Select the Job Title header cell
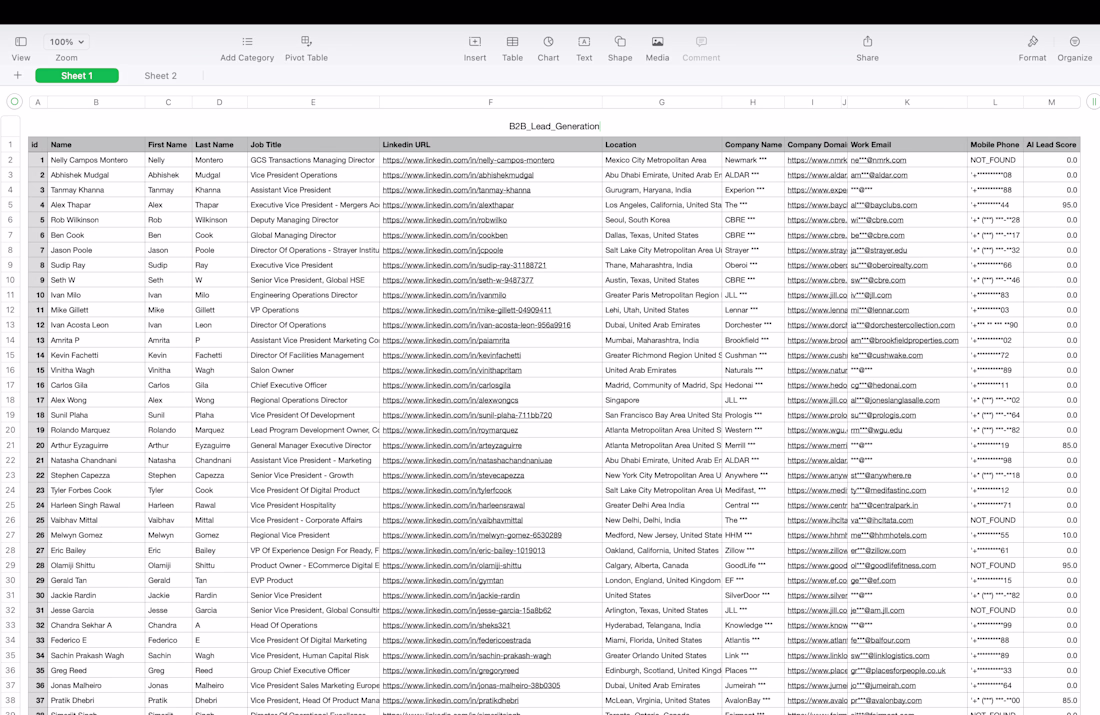The width and height of the screenshot is (1100, 715). click(313, 145)
